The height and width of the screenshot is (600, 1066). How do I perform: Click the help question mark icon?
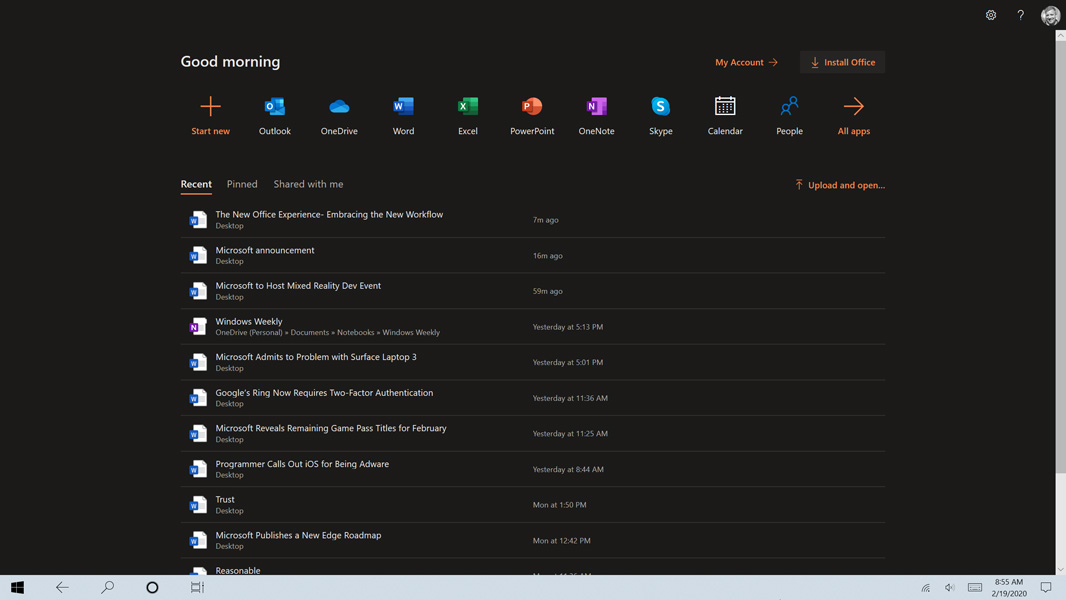(x=1020, y=15)
